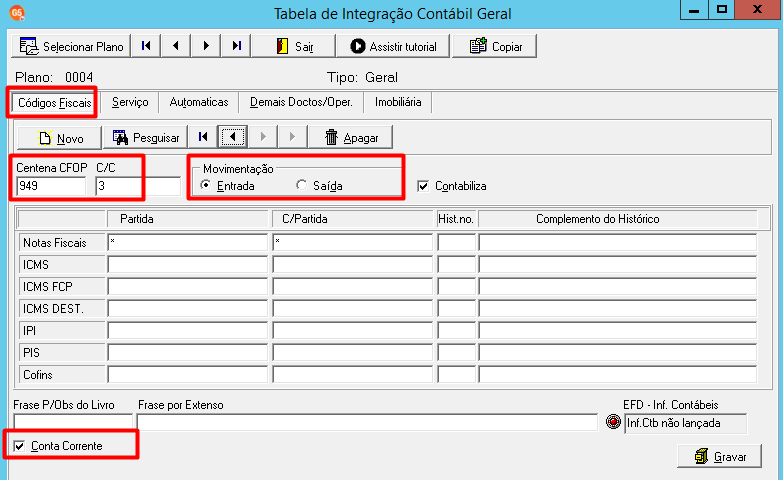This screenshot has height=480, width=783.
Task: Click Sair exit door icon
Action: (283, 46)
